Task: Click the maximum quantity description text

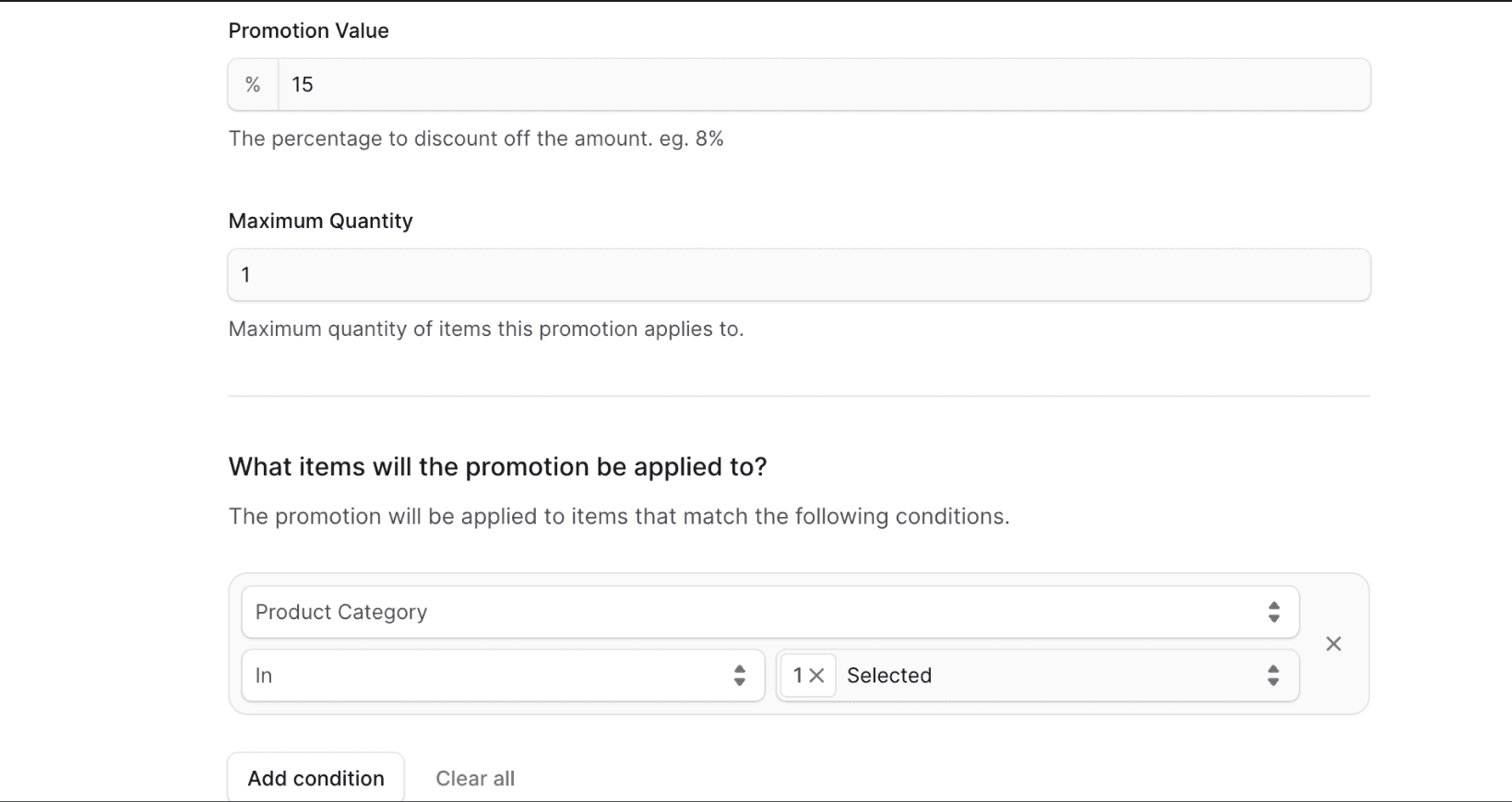Action: [x=485, y=329]
